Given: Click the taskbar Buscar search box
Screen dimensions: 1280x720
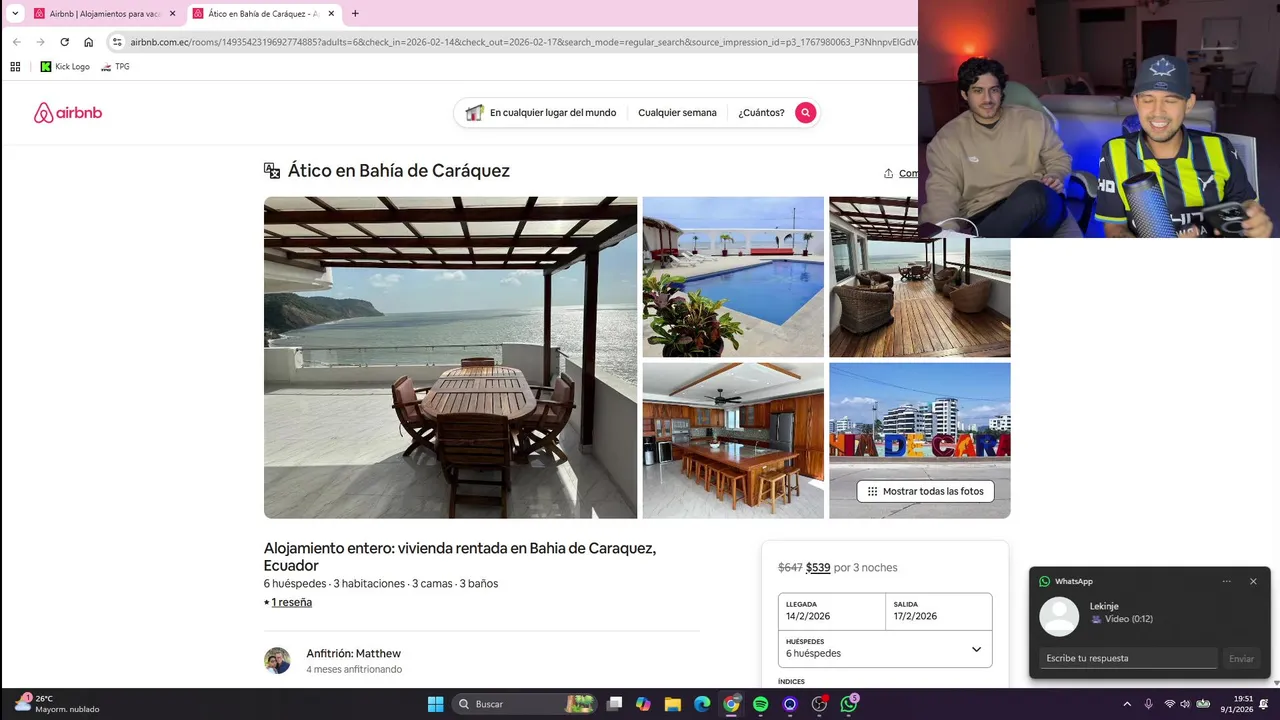Looking at the screenshot, I should pyautogui.click(x=525, y=704).
